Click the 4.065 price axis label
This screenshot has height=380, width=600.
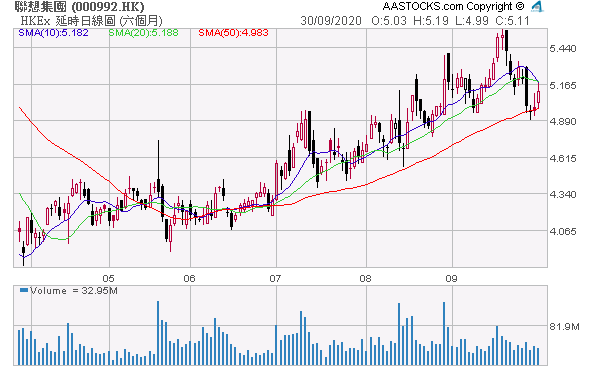coord(562,232)
